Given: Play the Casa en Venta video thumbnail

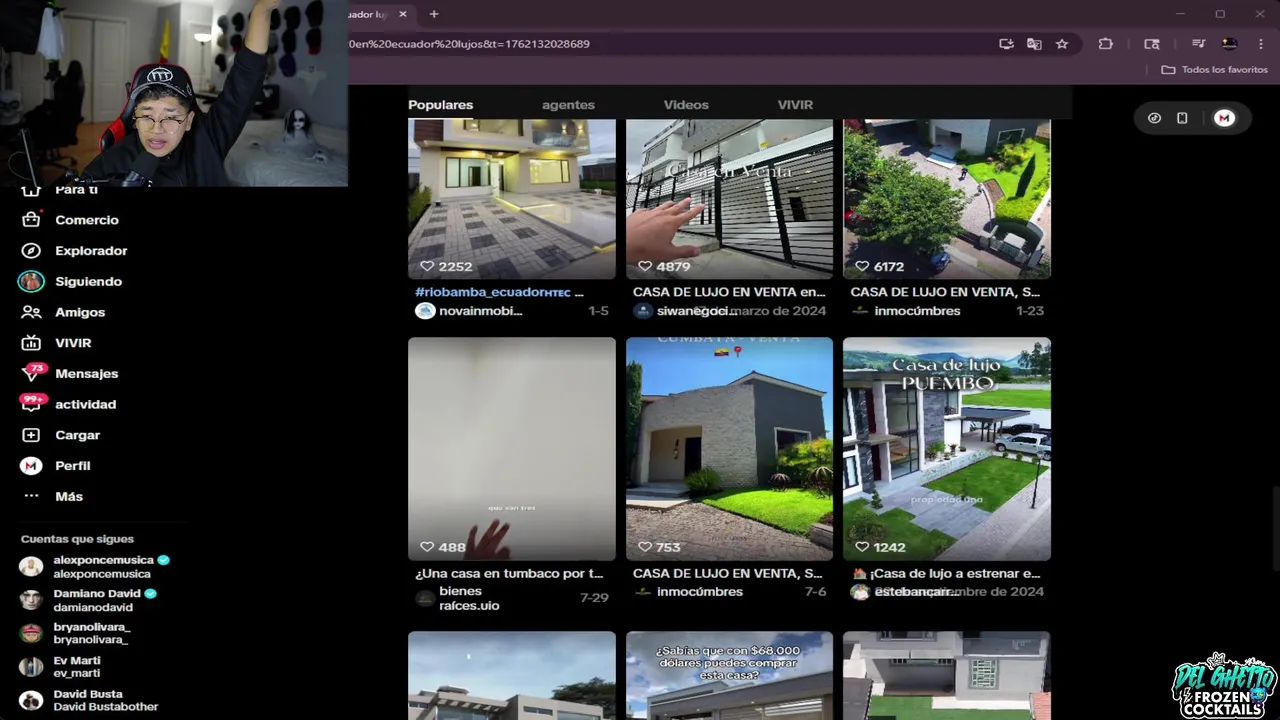Looking at the screenshot, I should (729, 198).
